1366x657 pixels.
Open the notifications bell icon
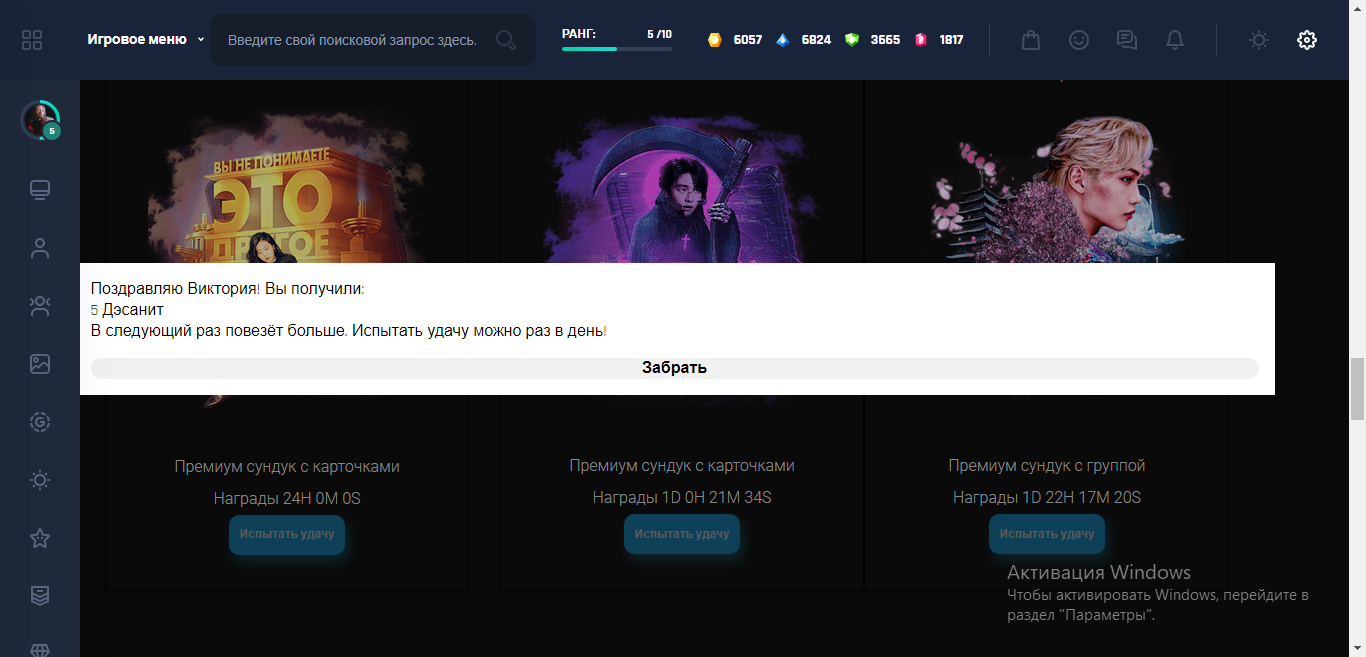point(1175,40)
